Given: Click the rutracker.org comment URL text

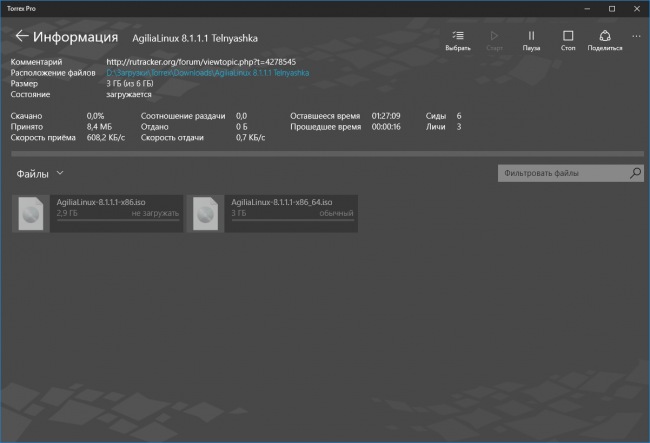Looking at the screenshot, I should coord(201,62).
